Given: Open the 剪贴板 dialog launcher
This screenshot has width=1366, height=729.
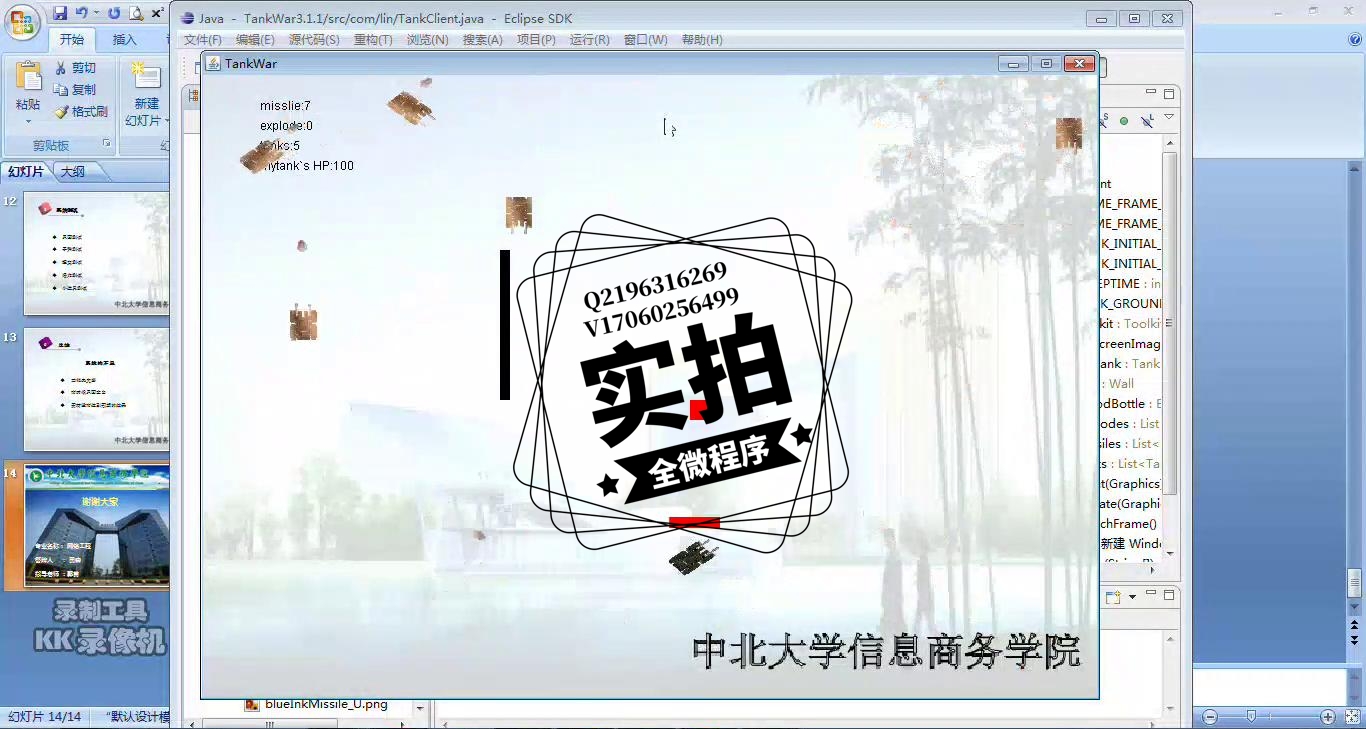Looking at the screenshot, I should 107,145.
